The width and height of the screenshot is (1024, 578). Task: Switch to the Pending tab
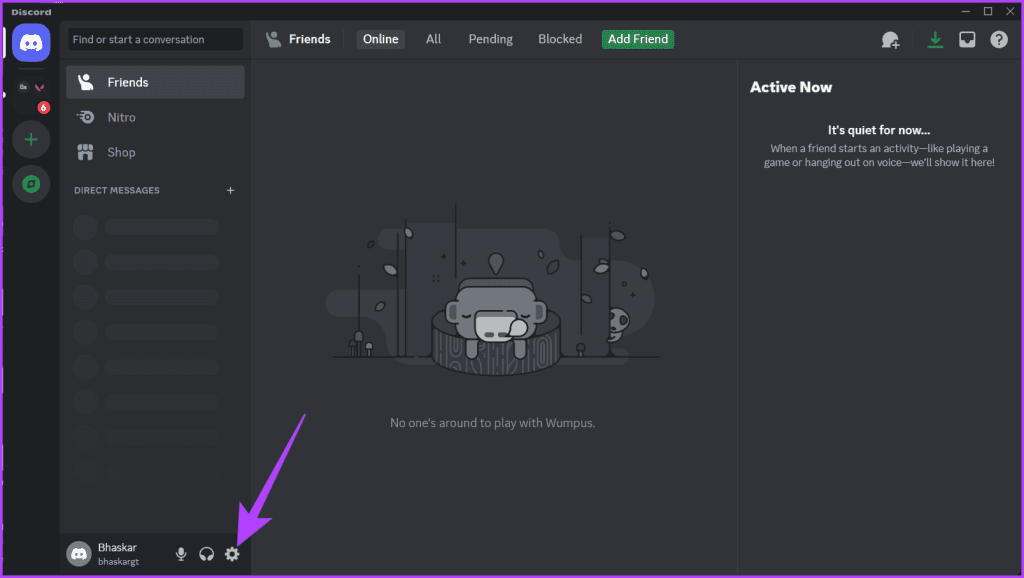click(x=490, y=39)
